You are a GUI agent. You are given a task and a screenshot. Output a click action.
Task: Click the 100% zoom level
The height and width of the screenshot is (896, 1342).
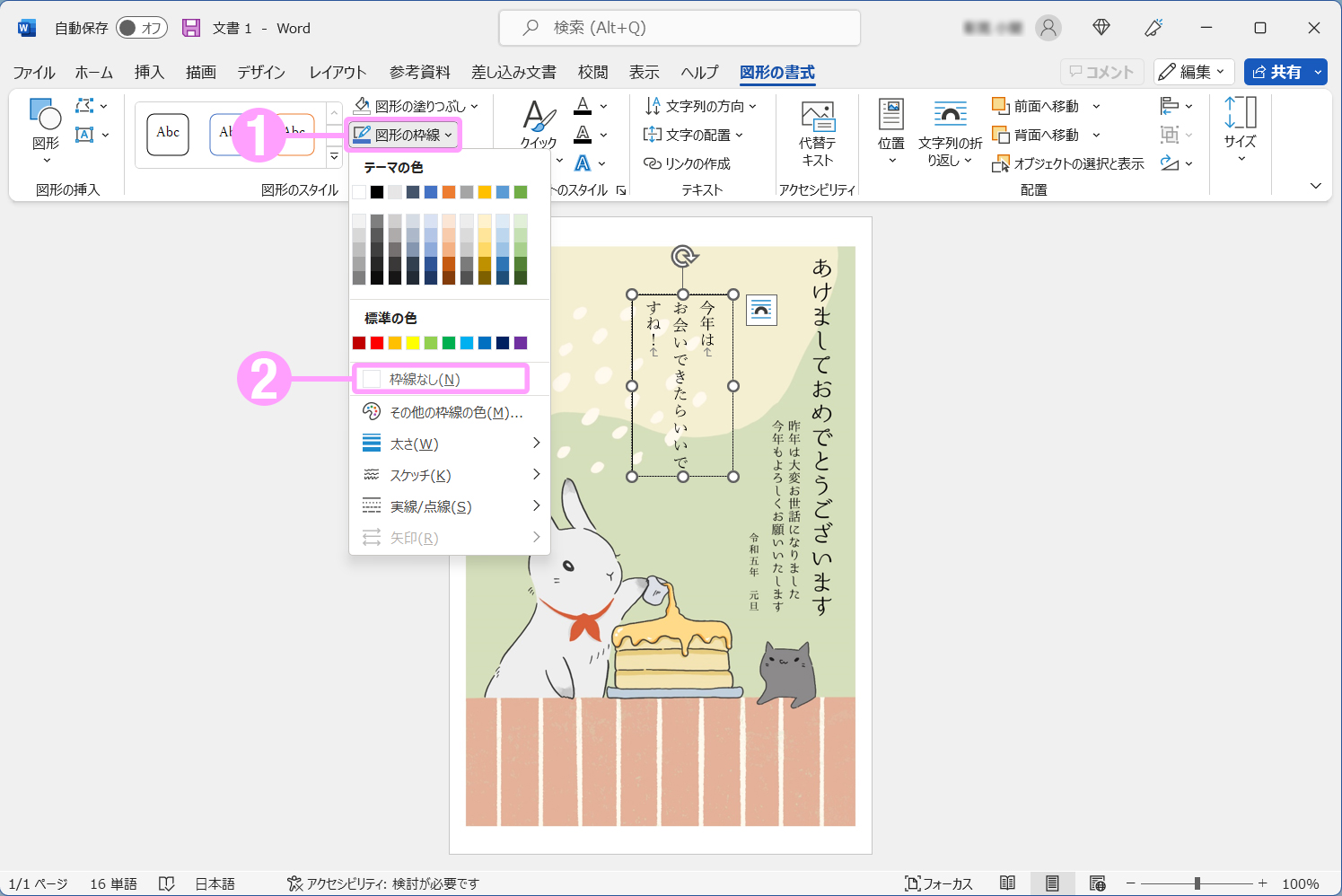click(1300, 883)
